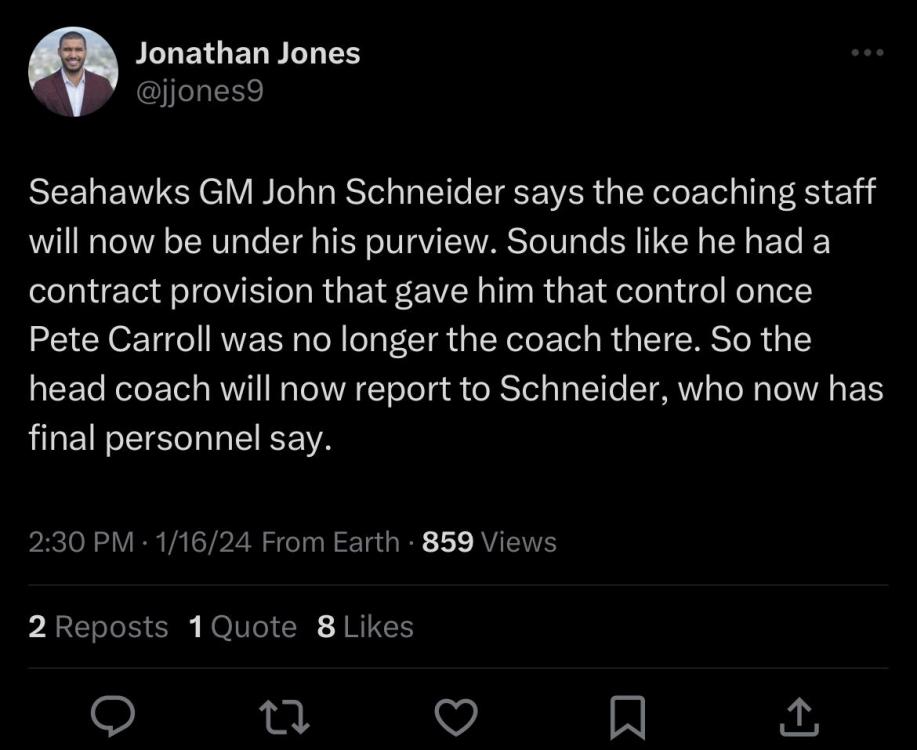The height and width of the screenshot is (750, 917).
Task: View the 2 Reposts list
Action: (98, 627)
